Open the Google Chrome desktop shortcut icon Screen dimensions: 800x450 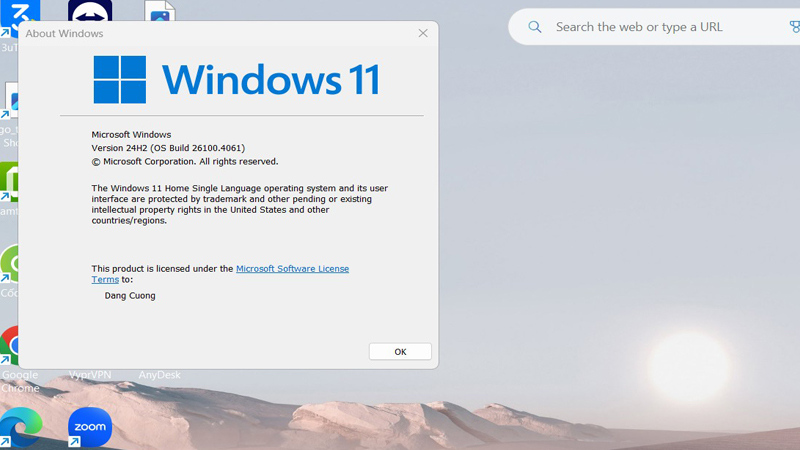tap(9, 345)
